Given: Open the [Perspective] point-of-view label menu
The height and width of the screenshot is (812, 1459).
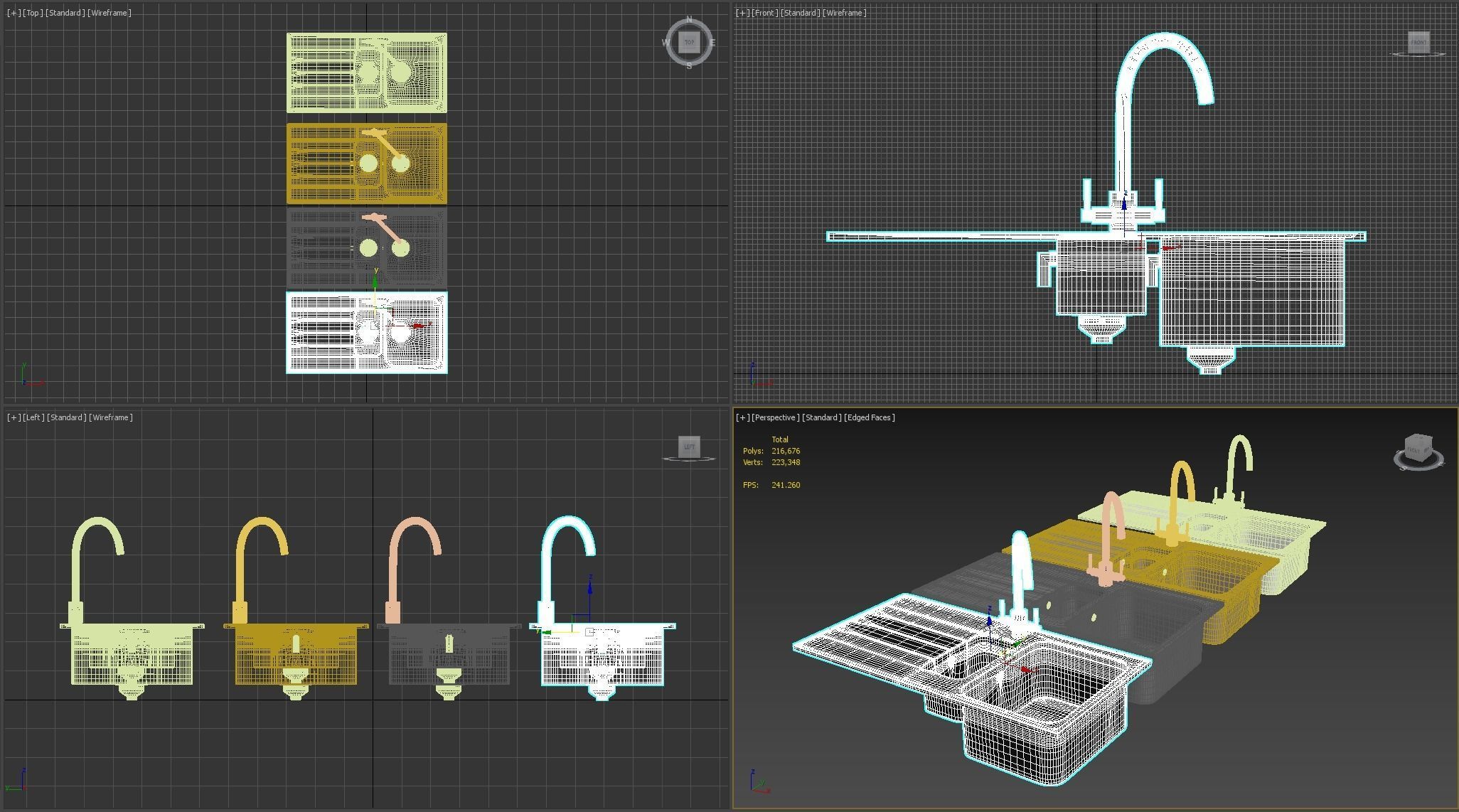Looking at the screenshot, I should pyautogui.click(x=776, y=417).
